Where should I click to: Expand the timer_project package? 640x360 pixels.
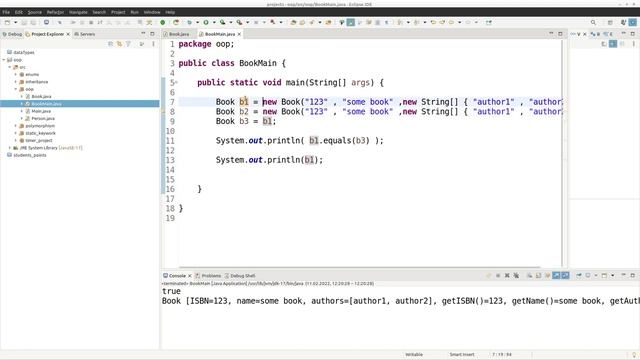pyautogui.click(x=16, y=141)
